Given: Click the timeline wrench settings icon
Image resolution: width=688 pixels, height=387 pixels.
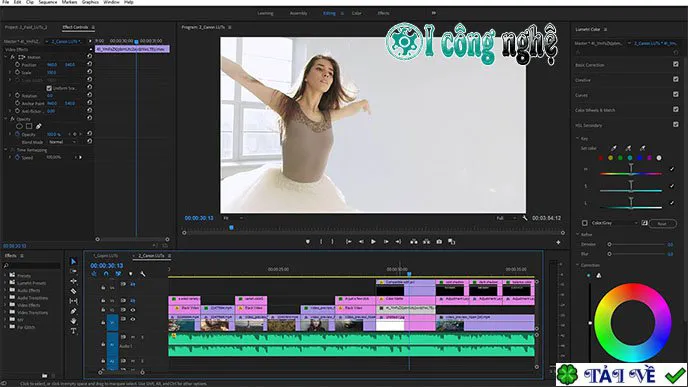Looking at the screenshot, I should tap(143, 274).
